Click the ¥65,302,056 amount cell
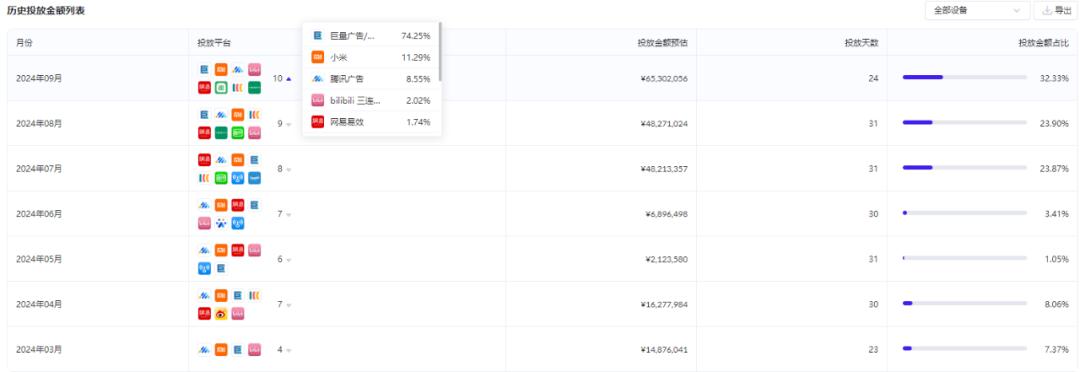Viewport: 1080px width, 372px height. click(663, 79)
